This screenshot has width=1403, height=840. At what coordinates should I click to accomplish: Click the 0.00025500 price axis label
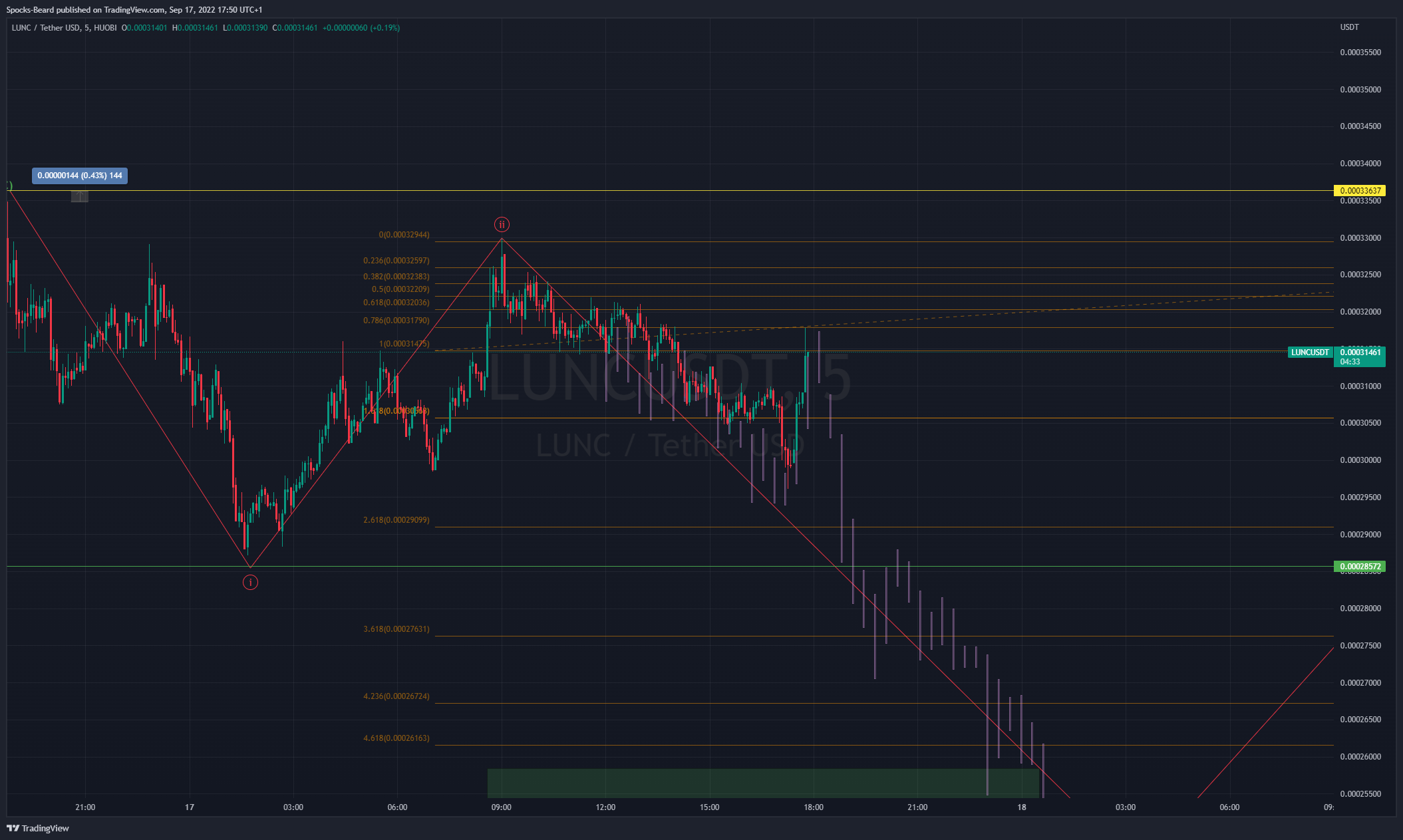click(x=1360, y=794)
